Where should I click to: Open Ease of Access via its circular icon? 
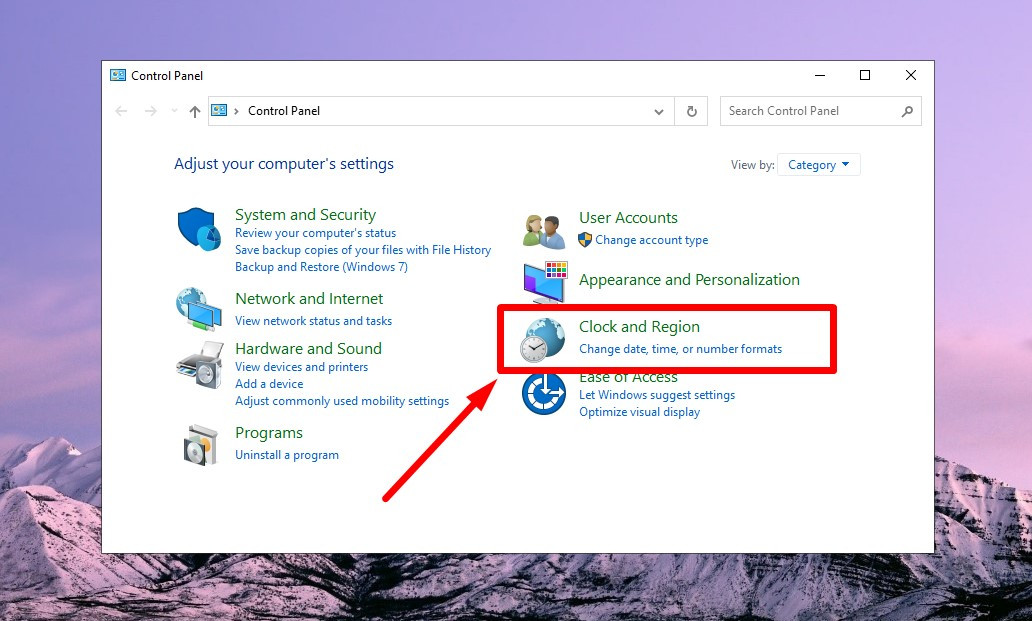pyautogui.click(x=542, y=394)
